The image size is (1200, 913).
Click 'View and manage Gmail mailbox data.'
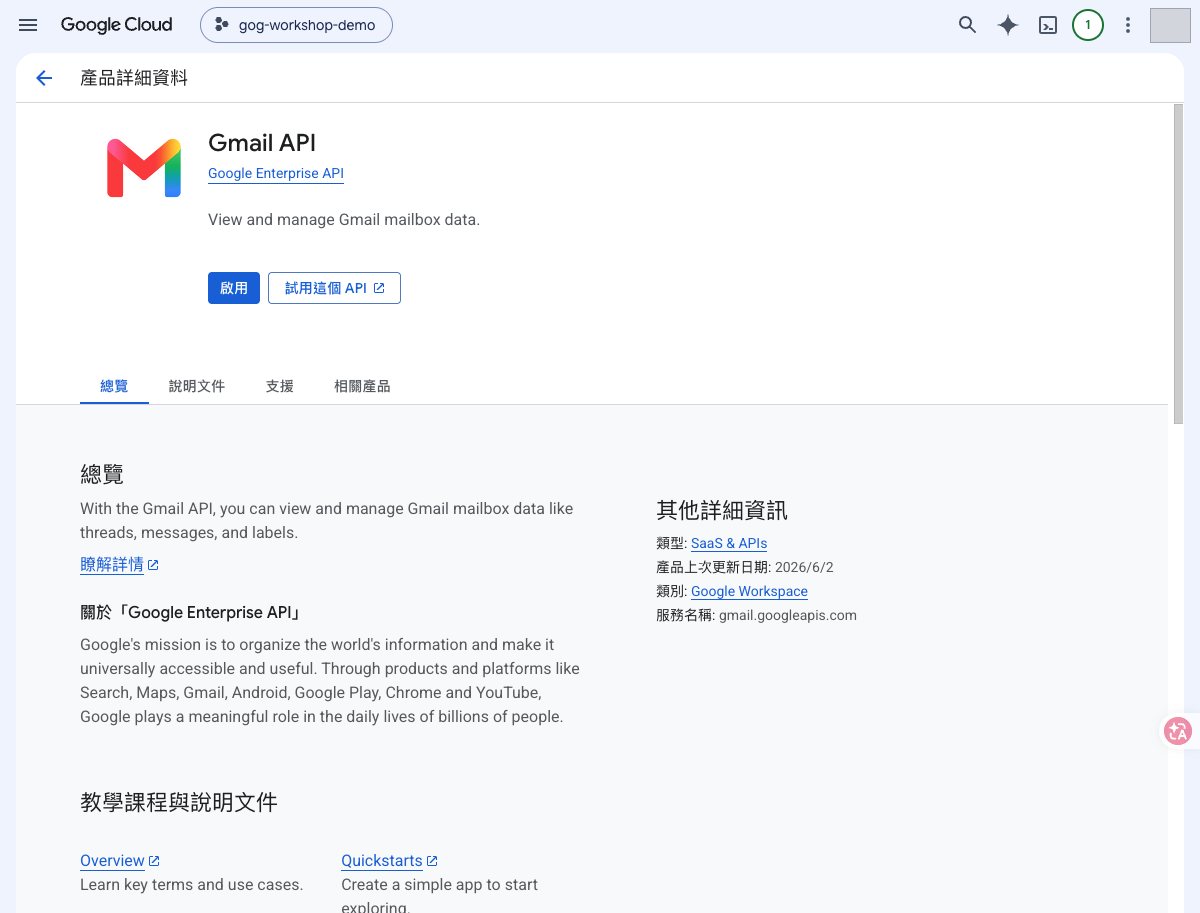click(x=344, y=219)
